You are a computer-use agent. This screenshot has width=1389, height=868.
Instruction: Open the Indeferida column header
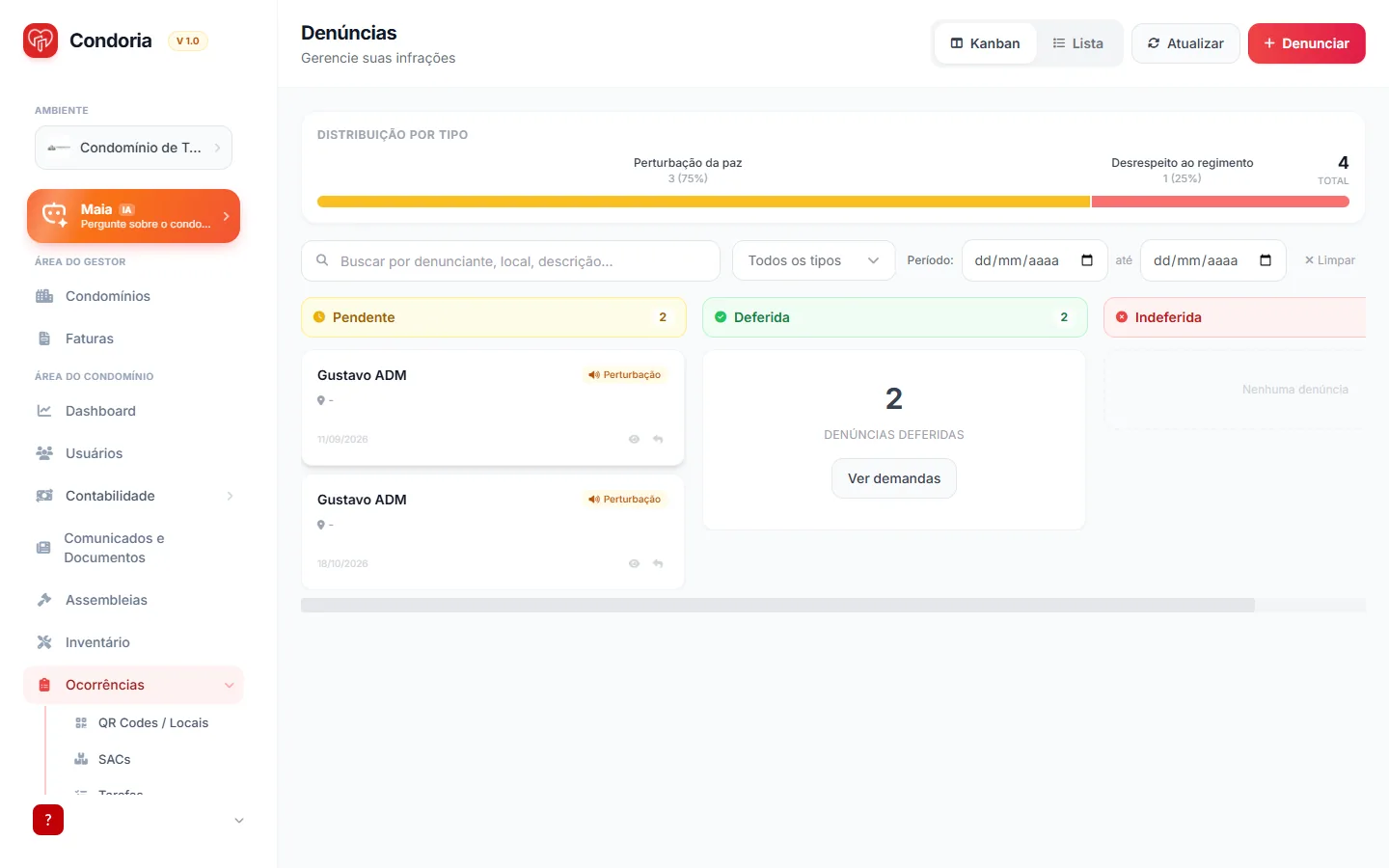(1235, 317)
